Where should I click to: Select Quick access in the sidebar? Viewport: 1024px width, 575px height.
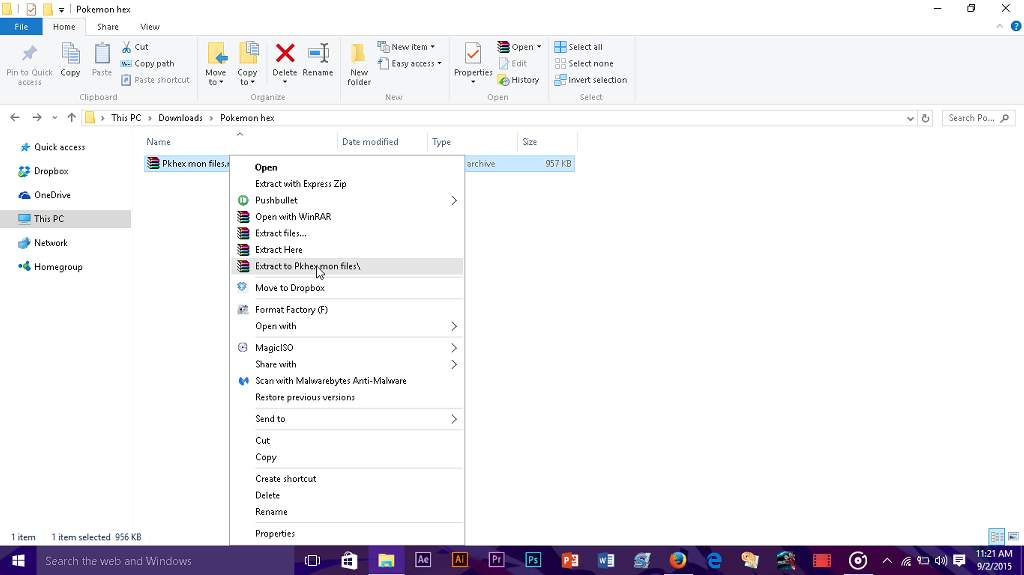(x=59, y=147)
